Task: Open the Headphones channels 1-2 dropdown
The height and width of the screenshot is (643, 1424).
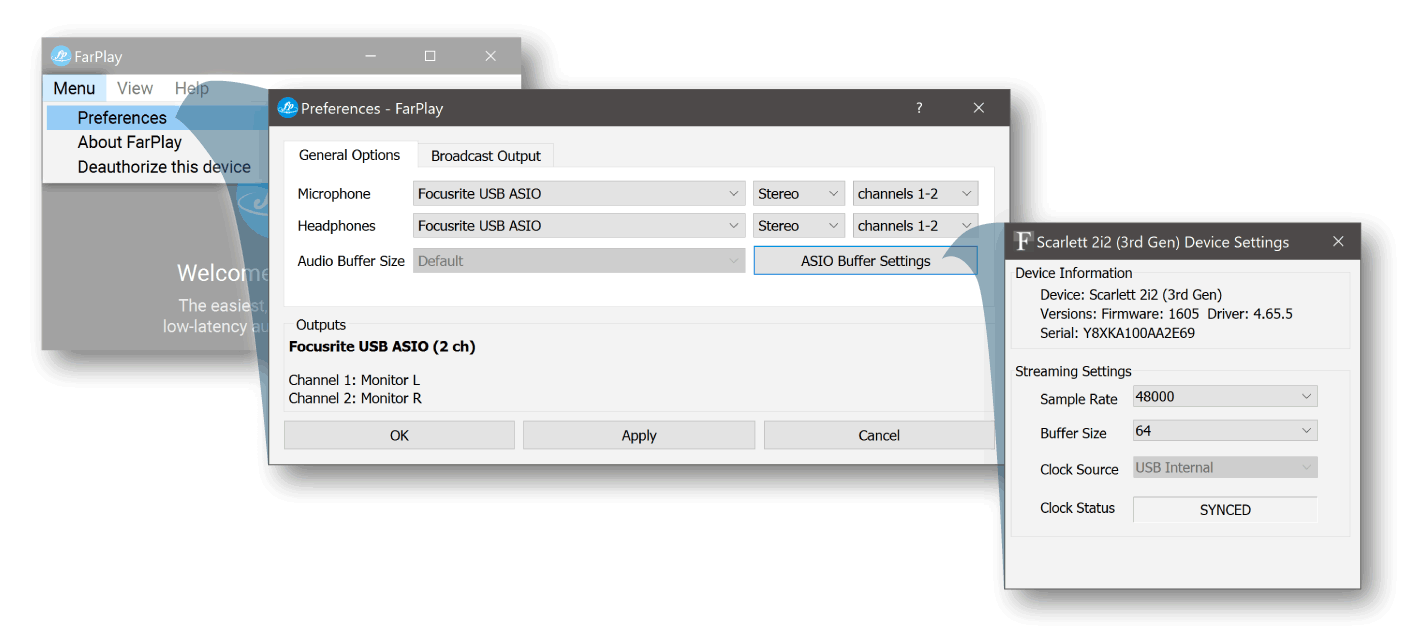Action: [x=915, y=226]
